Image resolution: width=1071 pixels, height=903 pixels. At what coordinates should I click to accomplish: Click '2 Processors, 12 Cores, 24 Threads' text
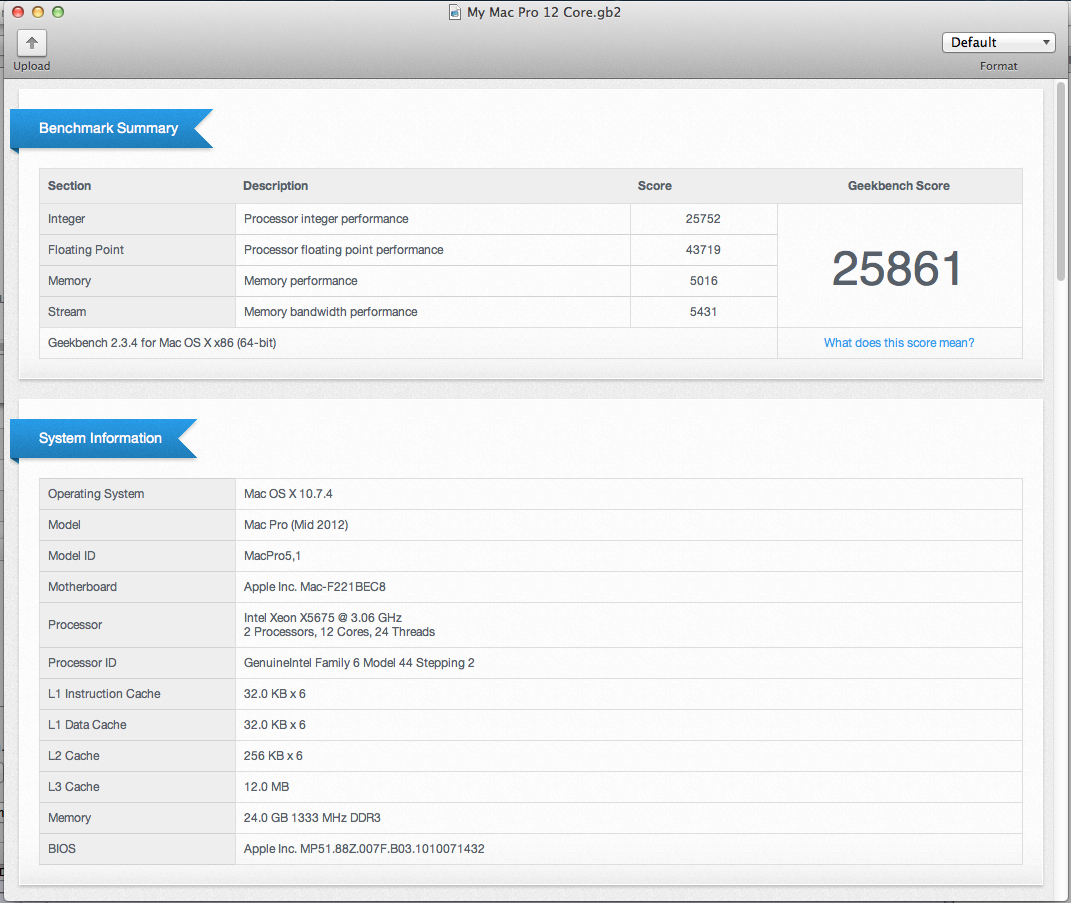click(x=339, y=632)
